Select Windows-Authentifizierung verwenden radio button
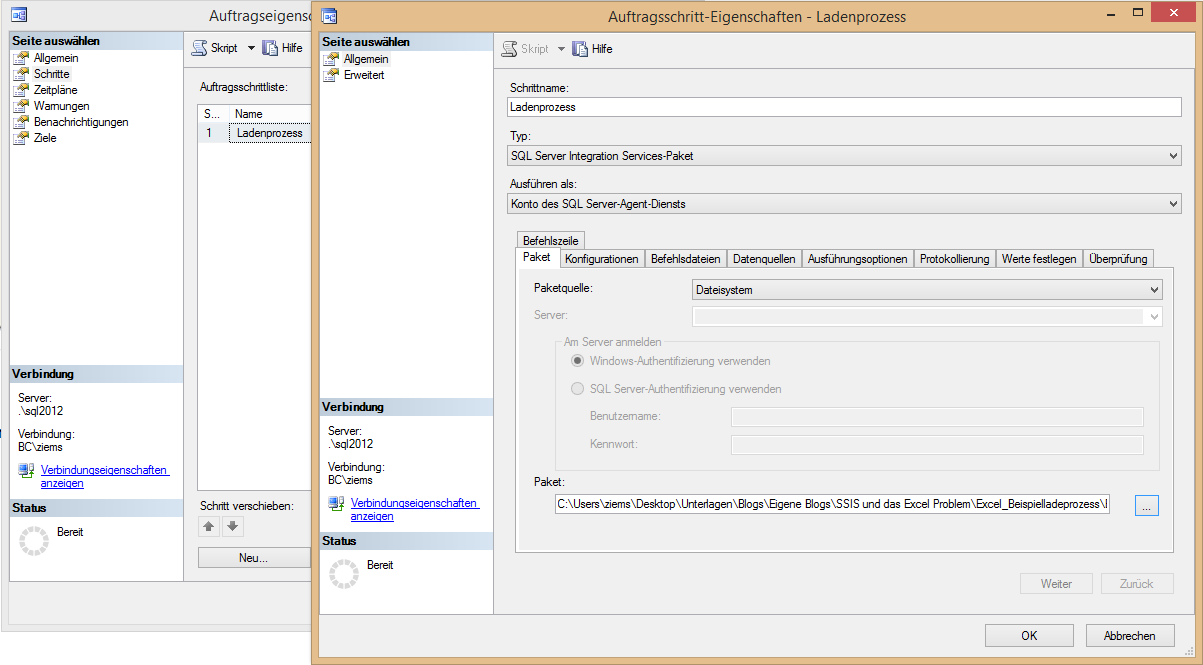The height and width of the screenshot is (665, 1203). coord(578,361)
